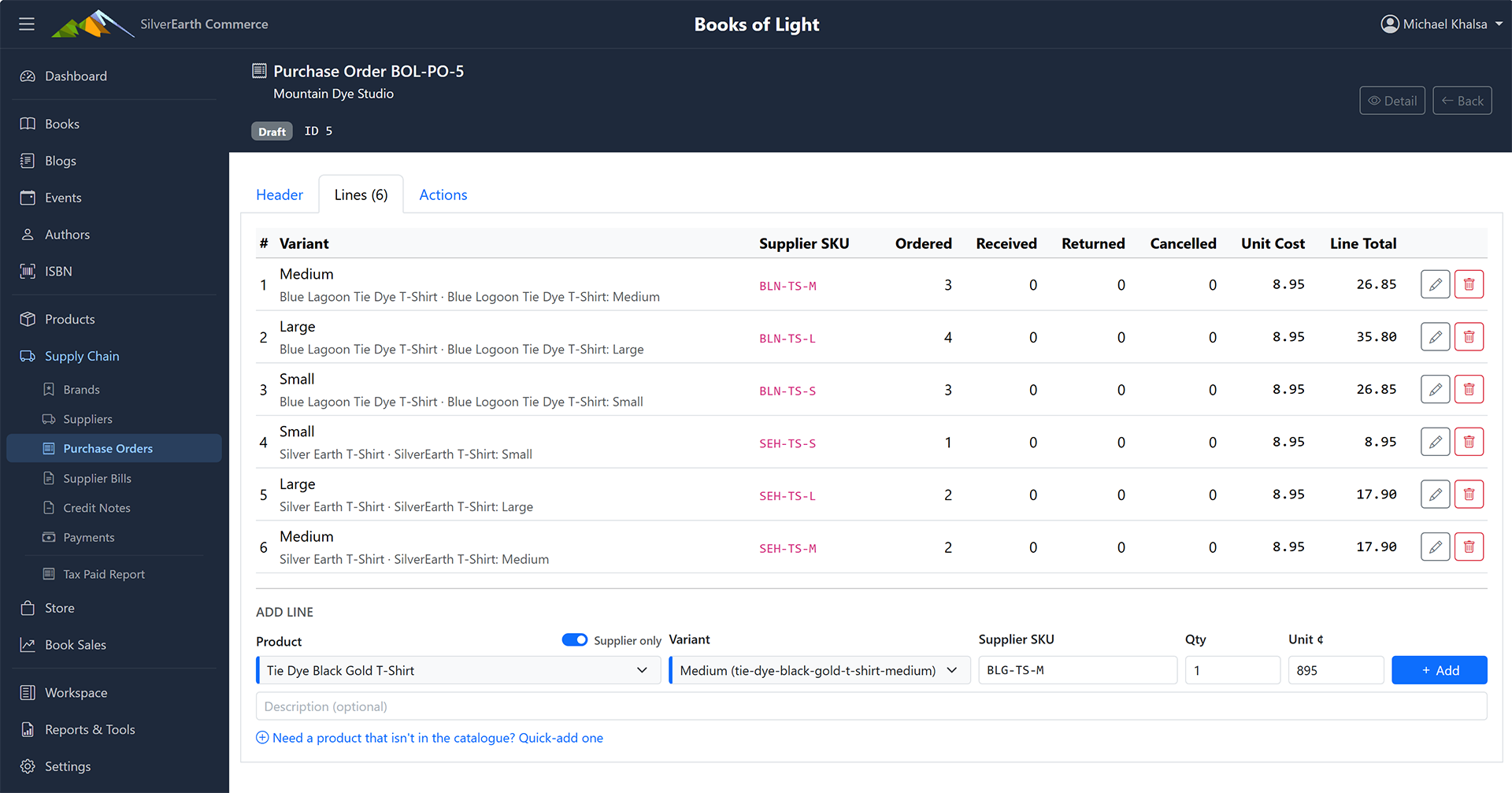Switch to the Header tab

pos(280,195)
